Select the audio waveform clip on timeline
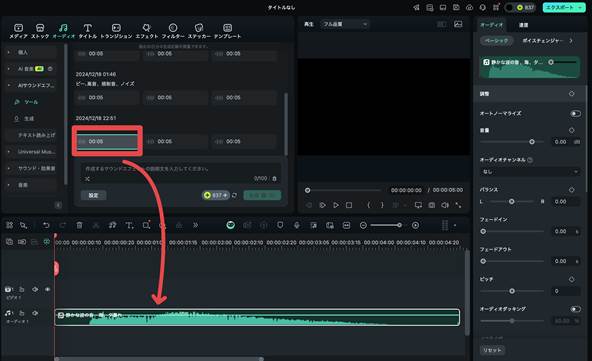This screenshot has width=592, height=361. (x=257, y=317)
